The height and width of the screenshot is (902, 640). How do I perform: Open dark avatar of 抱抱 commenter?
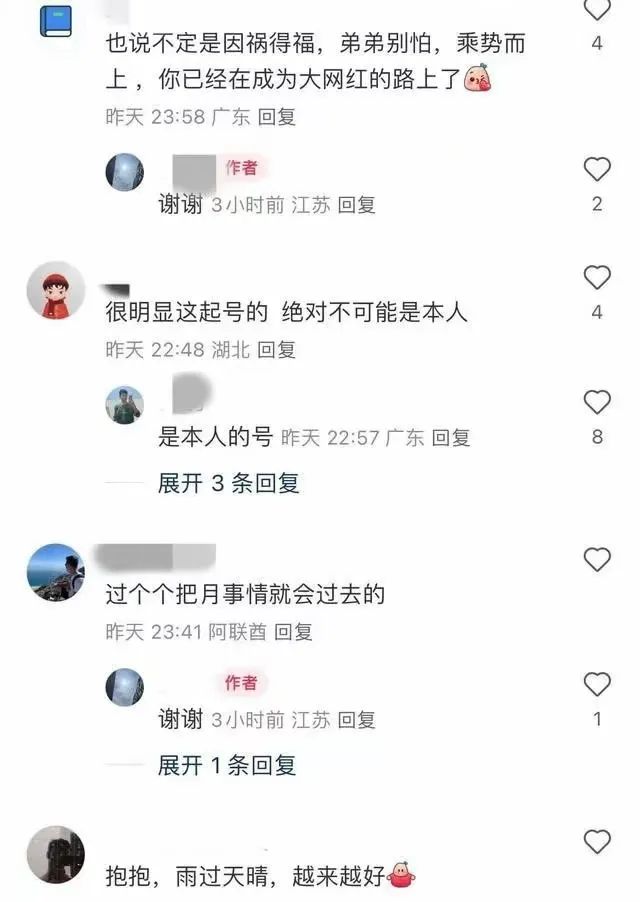coord(56,855)
